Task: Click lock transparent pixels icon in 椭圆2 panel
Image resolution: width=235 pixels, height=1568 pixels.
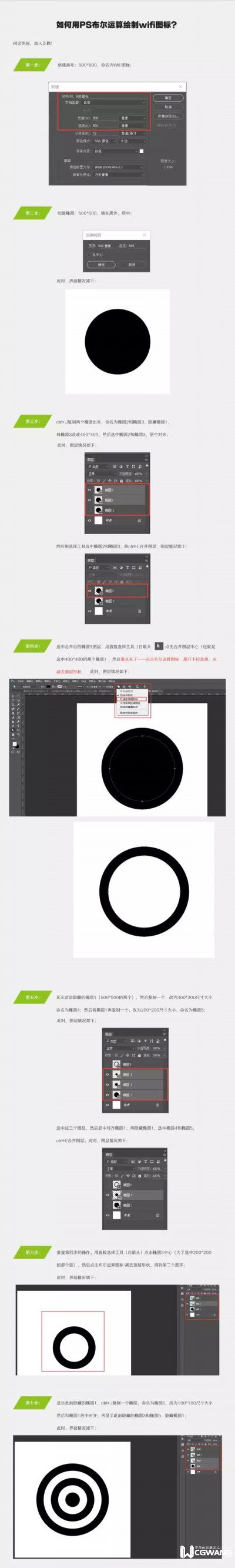Action: [x=98, y=481]
